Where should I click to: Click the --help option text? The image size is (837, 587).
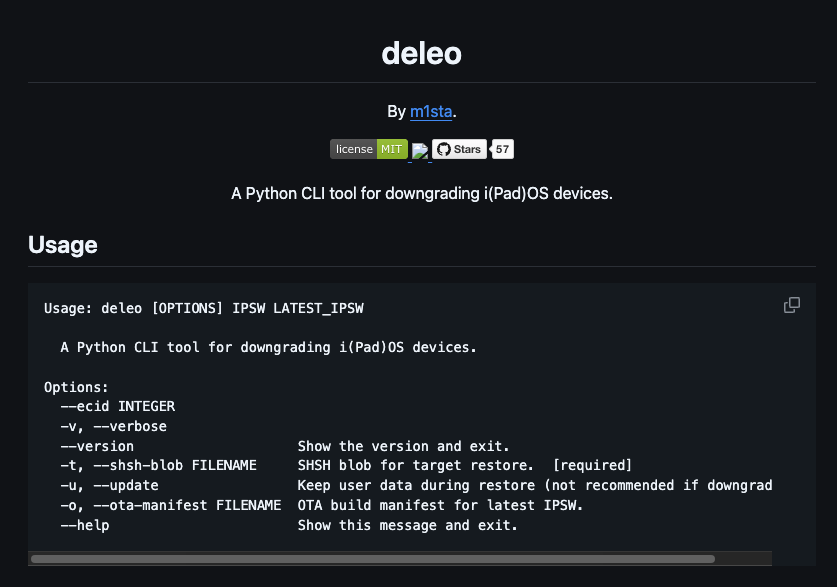tap(85, 525)
